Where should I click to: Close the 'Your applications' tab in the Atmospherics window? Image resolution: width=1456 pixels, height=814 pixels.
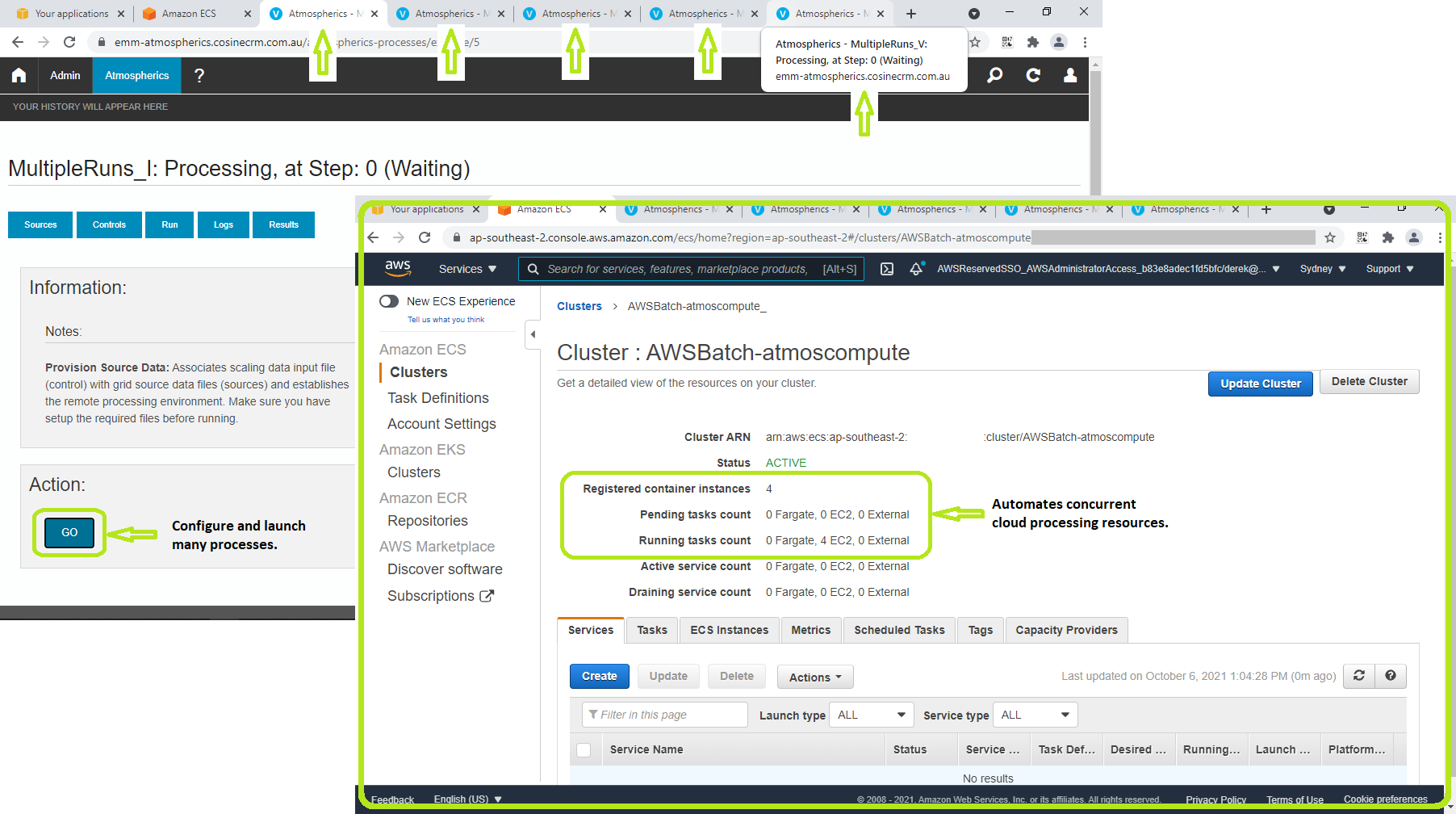121,14
